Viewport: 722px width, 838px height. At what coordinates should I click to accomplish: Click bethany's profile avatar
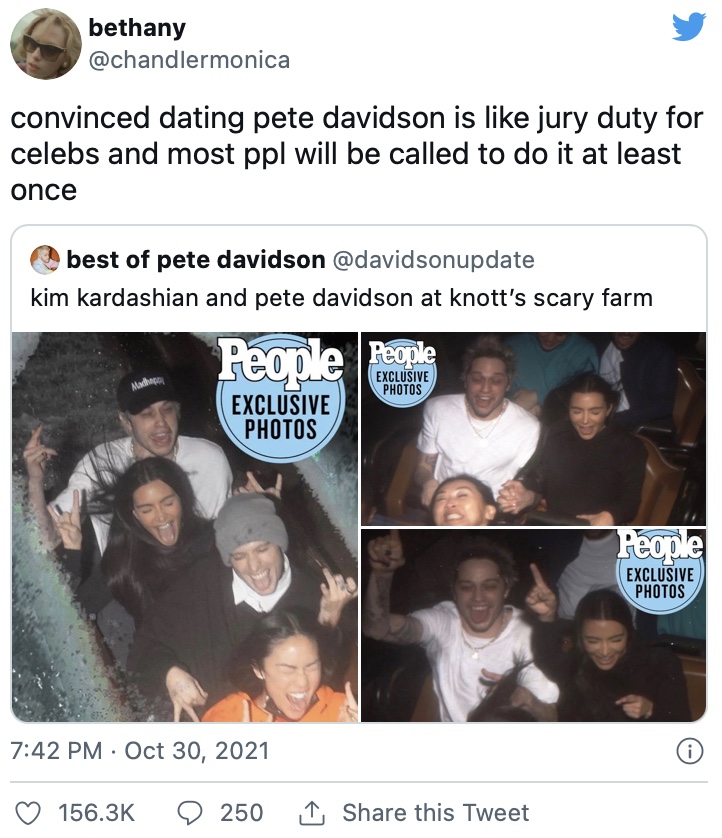46,44
